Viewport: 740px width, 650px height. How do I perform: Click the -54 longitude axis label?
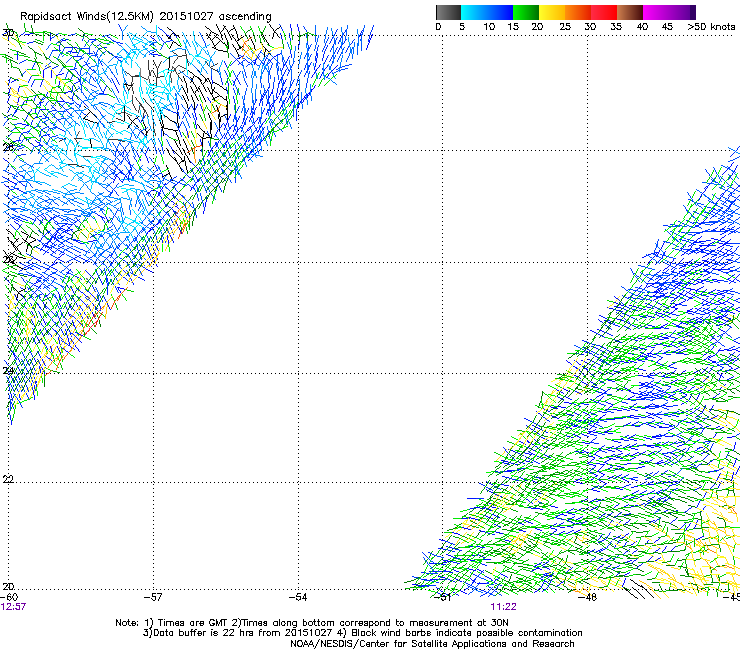click(x=298, y=597)
